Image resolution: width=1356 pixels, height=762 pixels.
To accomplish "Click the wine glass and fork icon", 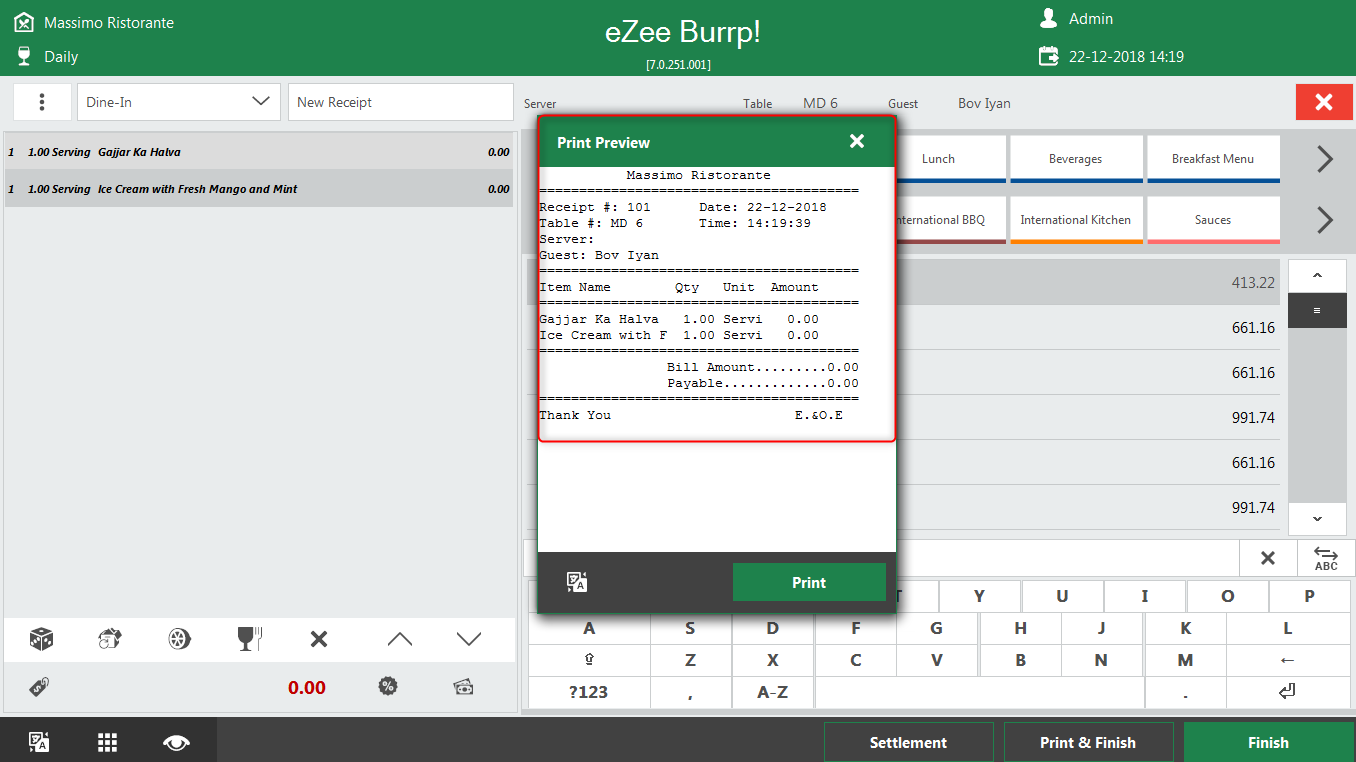I will pyautogui.click(x=249, y=639).
